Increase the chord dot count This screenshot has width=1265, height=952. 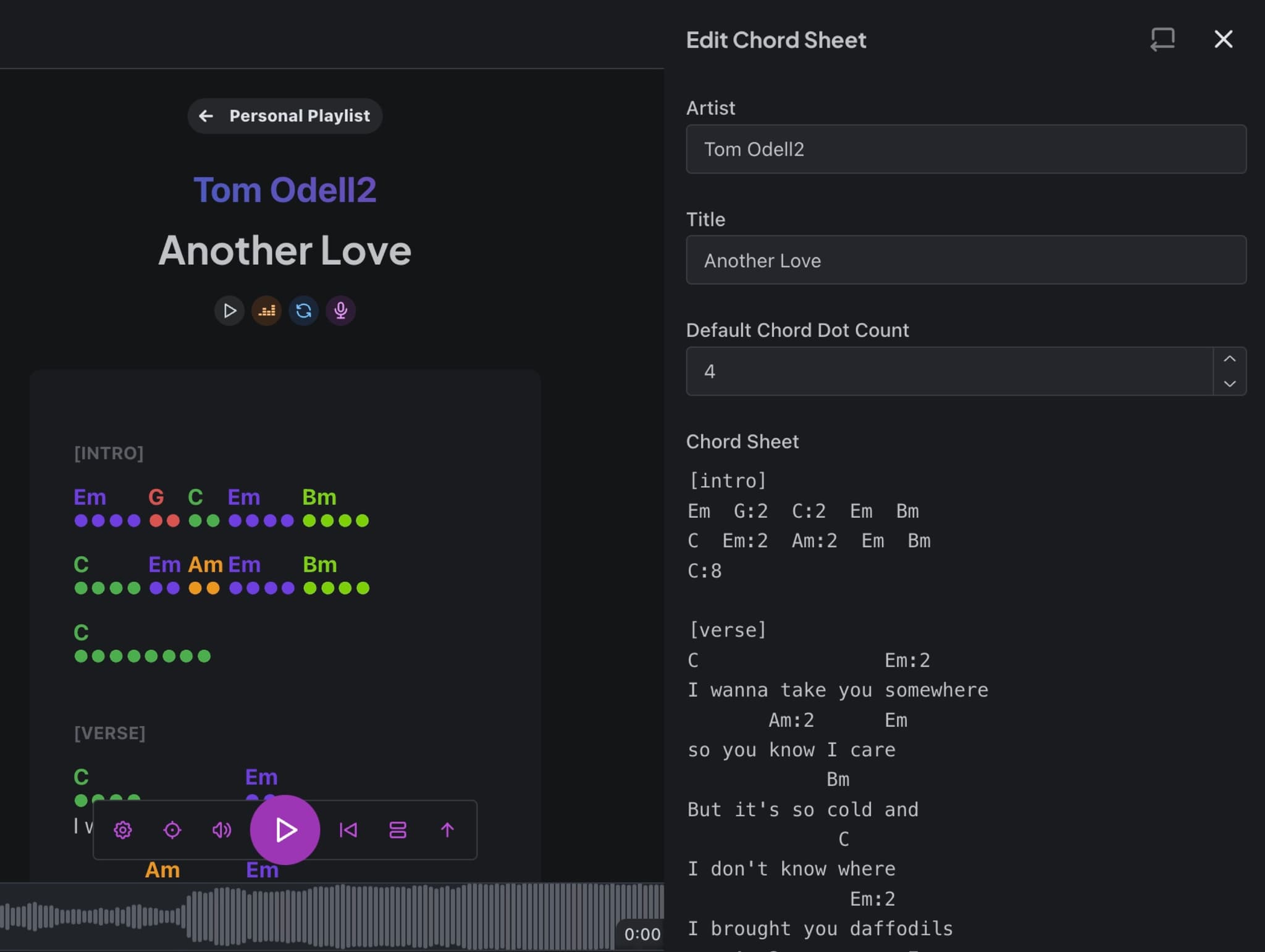[x=1230, y=359]
